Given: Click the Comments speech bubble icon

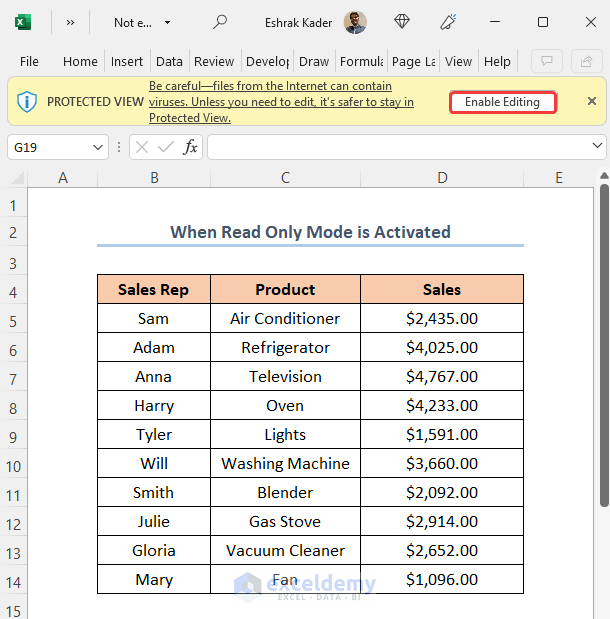Looking at the screenshot, I should coord(546,61).
